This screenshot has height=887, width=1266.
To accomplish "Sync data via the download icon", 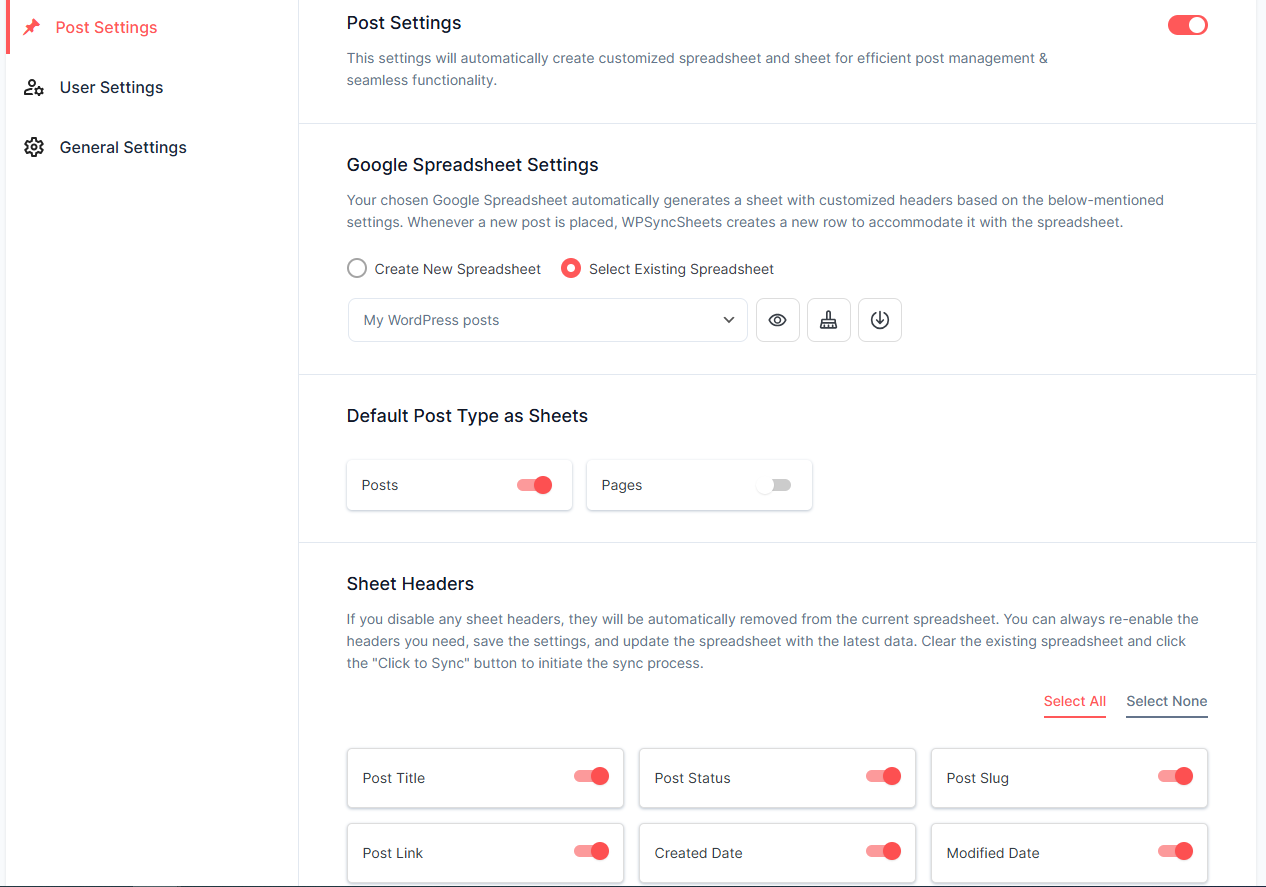I will point(879,320).
